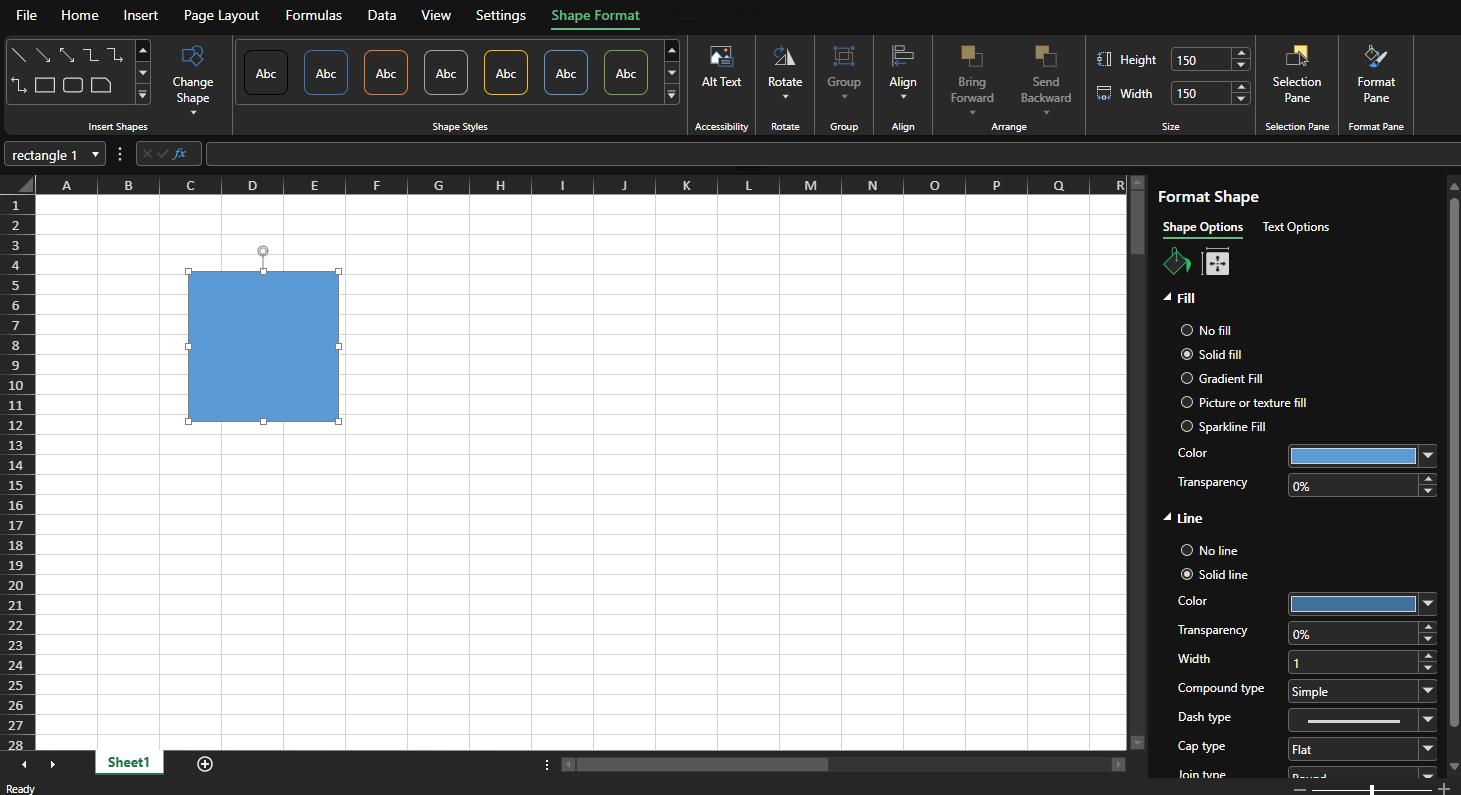The height and width of the screenshot is (795, 1461).
Task: Apply the yellow outline Abc shape style
Action: tap(506, 73)
